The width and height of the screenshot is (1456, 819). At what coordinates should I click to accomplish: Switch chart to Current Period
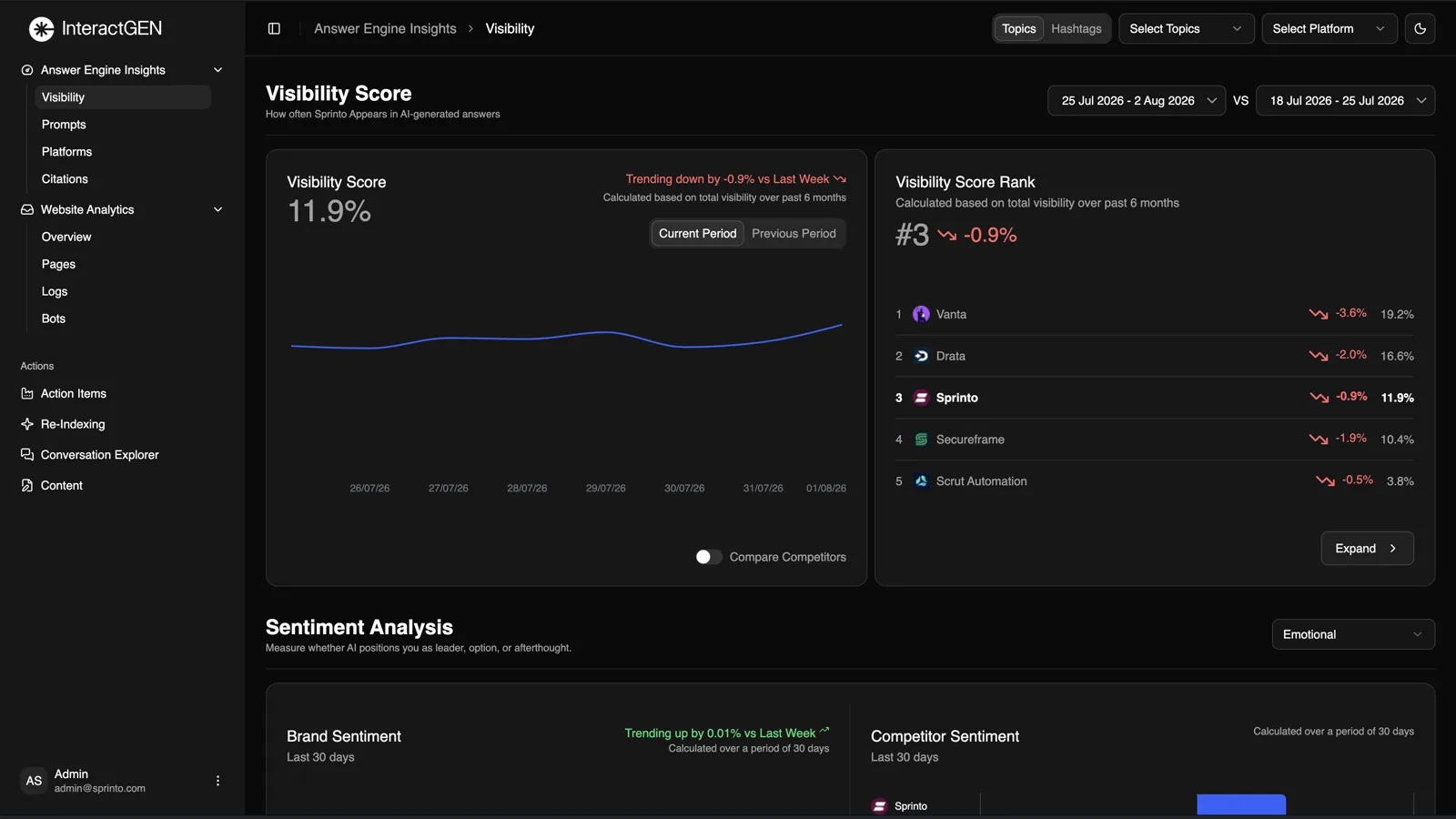[698, 234]
